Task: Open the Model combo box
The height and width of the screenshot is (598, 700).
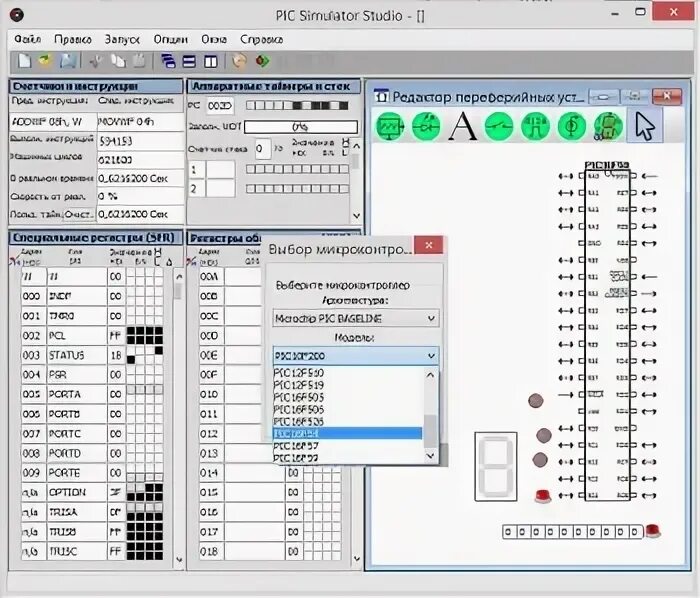Action: [x=355, y=356]
